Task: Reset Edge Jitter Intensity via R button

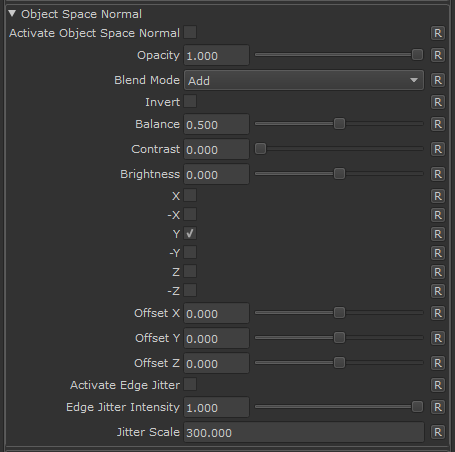Action: coord(438,407)
